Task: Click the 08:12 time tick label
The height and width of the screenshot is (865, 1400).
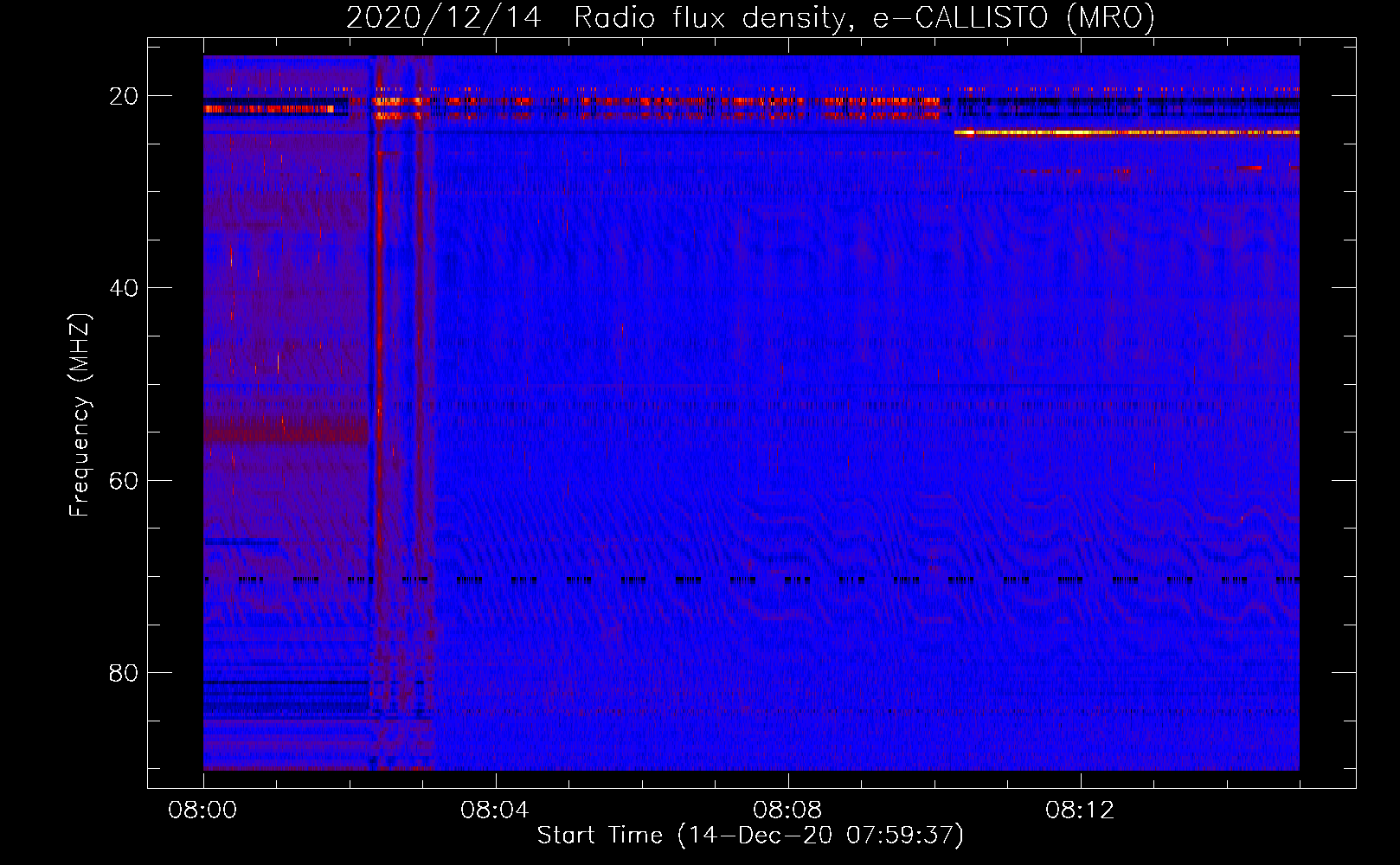Action: (x=1080, y=811)
